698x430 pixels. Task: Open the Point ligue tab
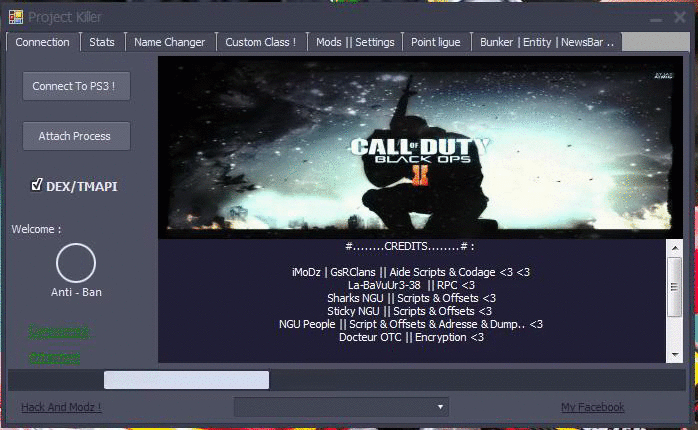[x=436, y=42]
